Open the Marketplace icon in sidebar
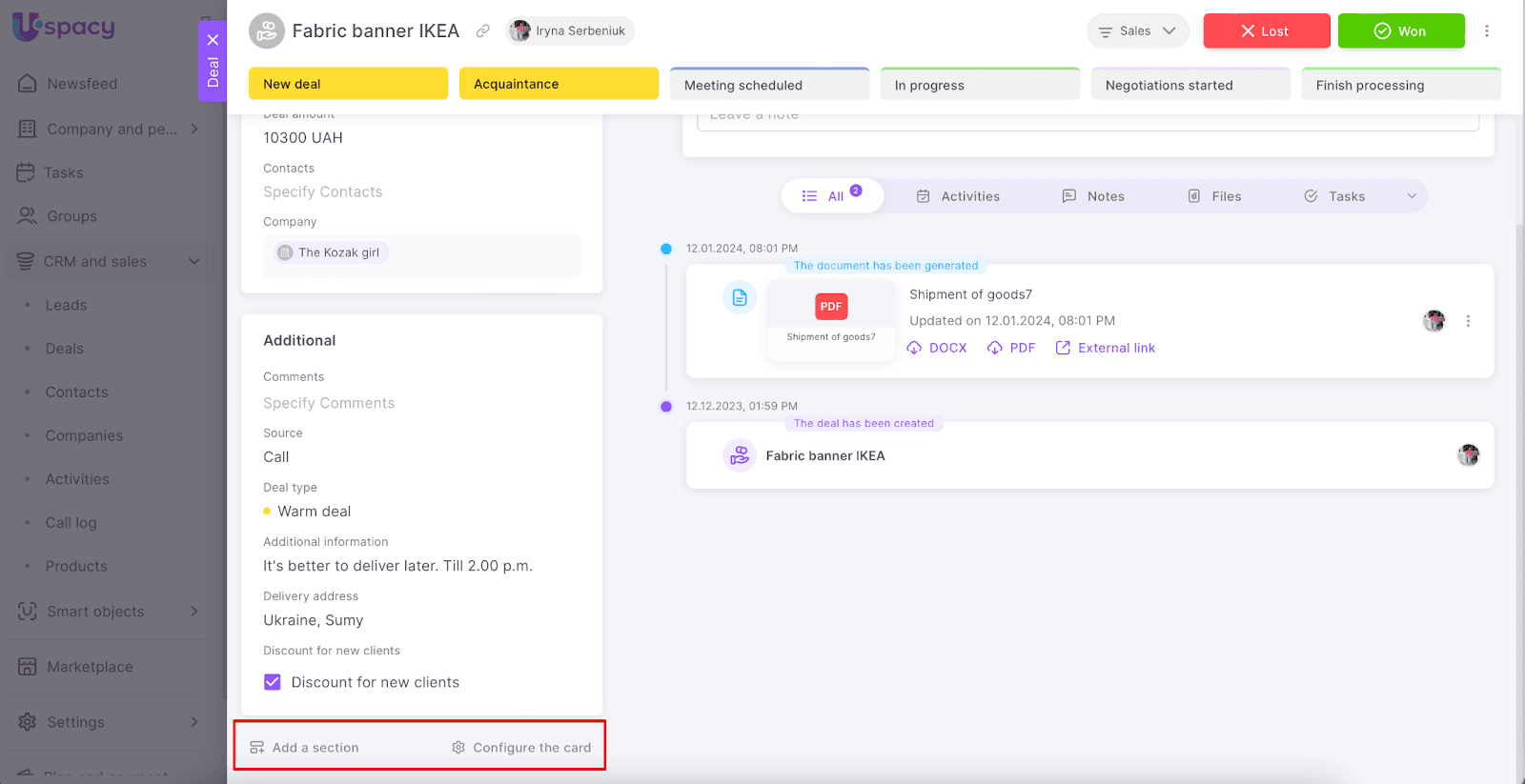 [28, 667]
